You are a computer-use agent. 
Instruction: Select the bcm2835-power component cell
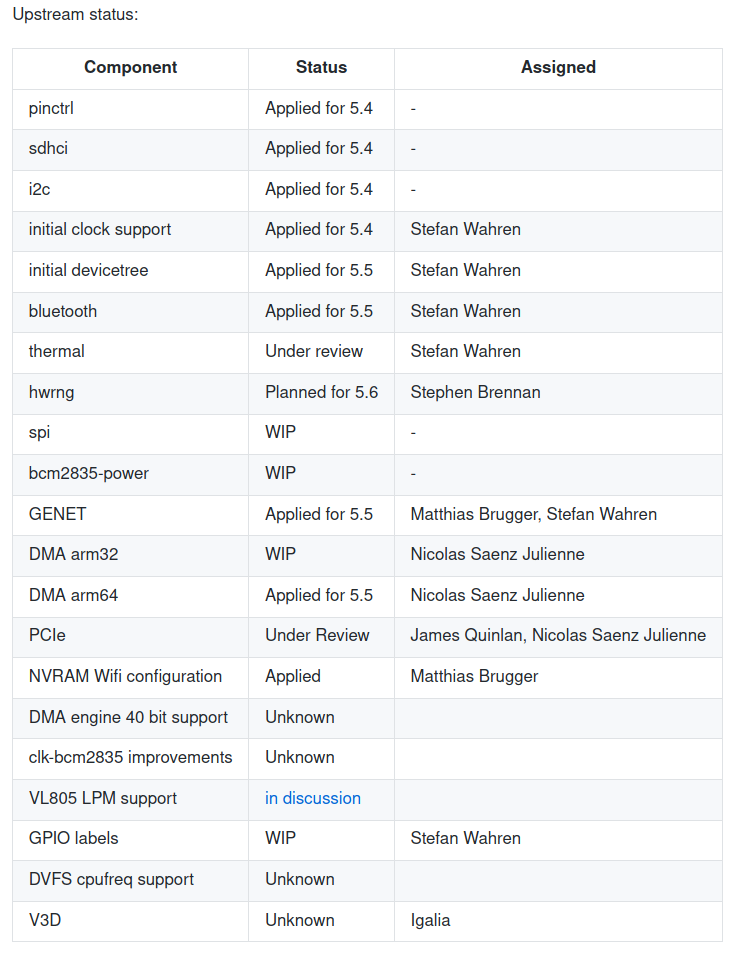pos(89,473)
